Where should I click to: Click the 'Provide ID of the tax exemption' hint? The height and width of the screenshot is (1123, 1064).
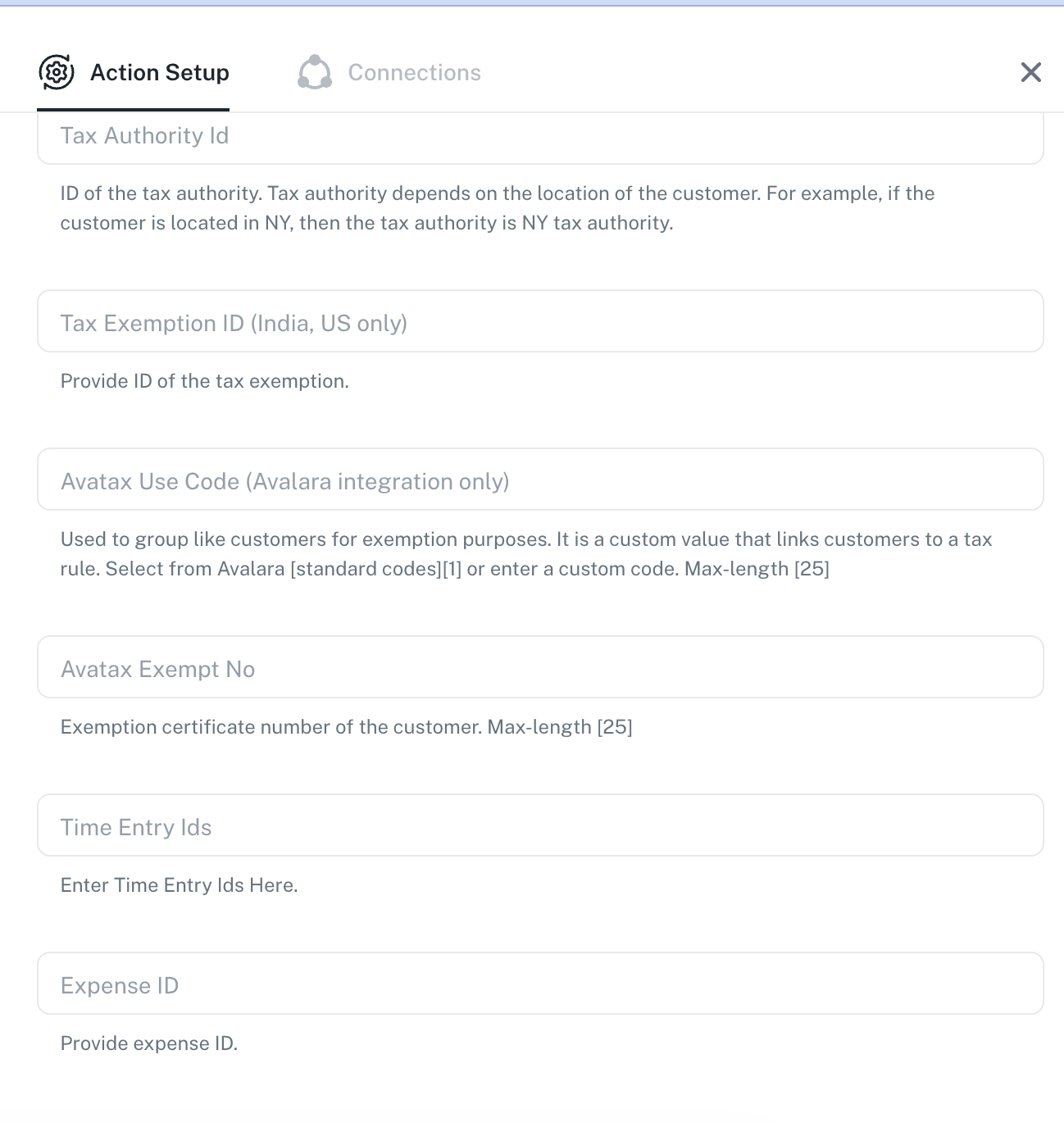coord(204,381)
